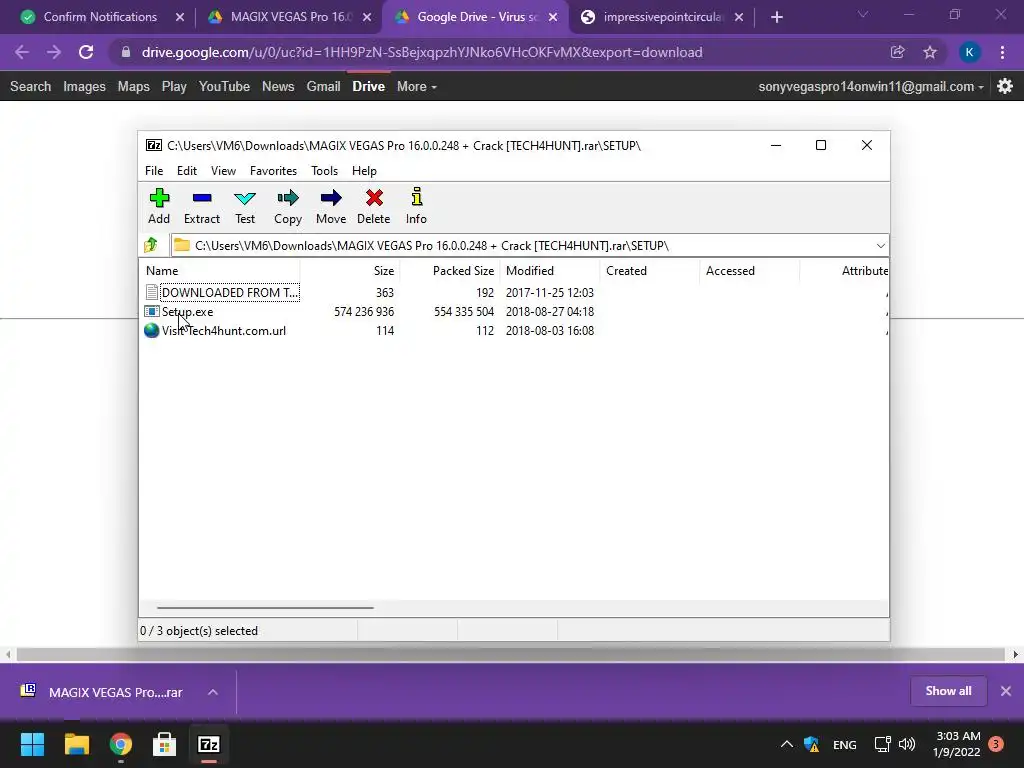
Task: Click the ENG language indicator
Action: 844,744
